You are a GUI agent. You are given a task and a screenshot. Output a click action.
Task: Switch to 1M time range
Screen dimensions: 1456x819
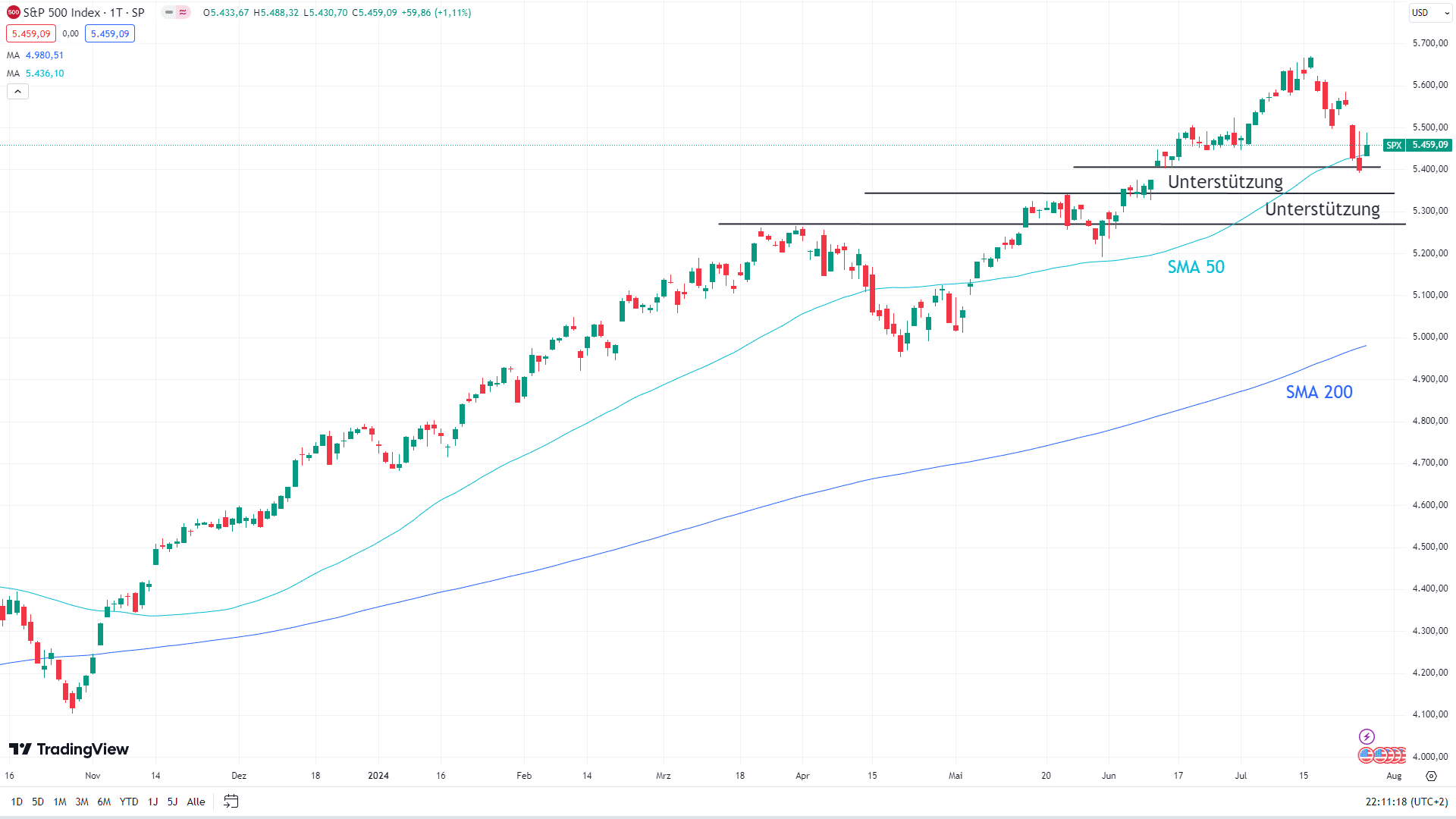[x=60, y=802]
